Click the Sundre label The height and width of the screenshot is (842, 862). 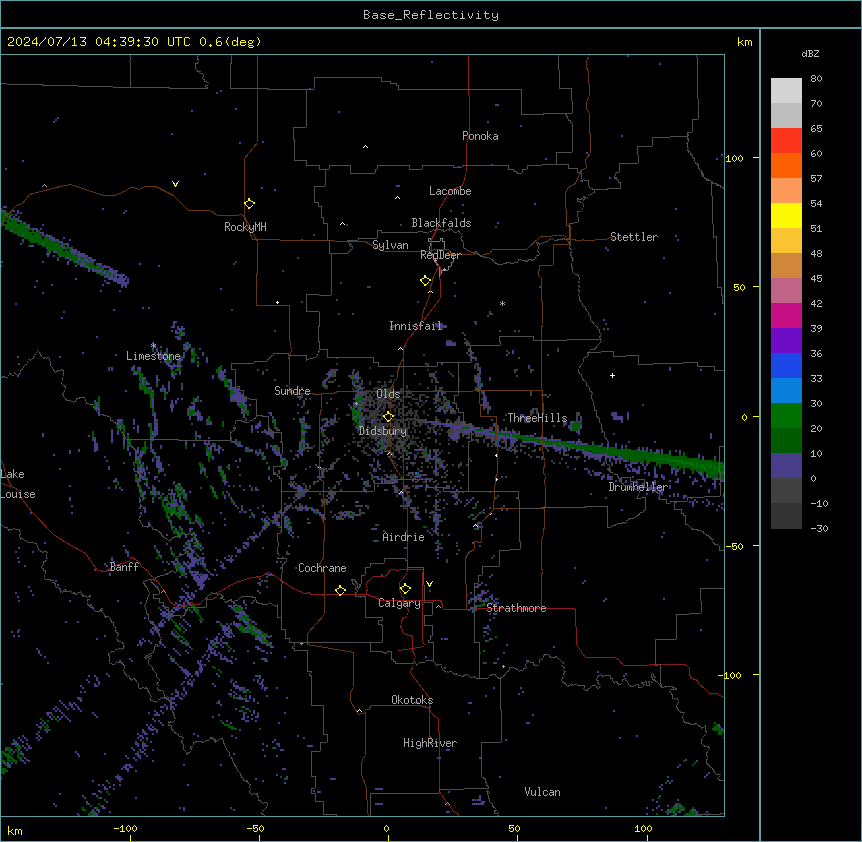click(x=292, y=391)
